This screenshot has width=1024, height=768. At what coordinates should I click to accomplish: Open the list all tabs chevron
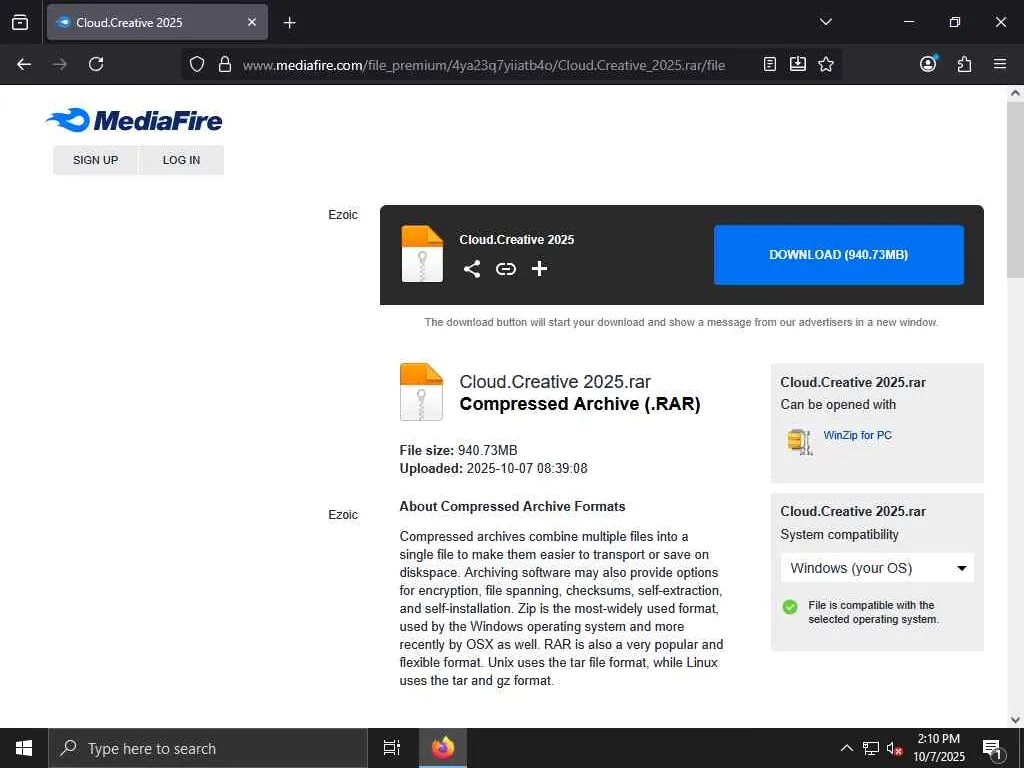tap(826, 22)
